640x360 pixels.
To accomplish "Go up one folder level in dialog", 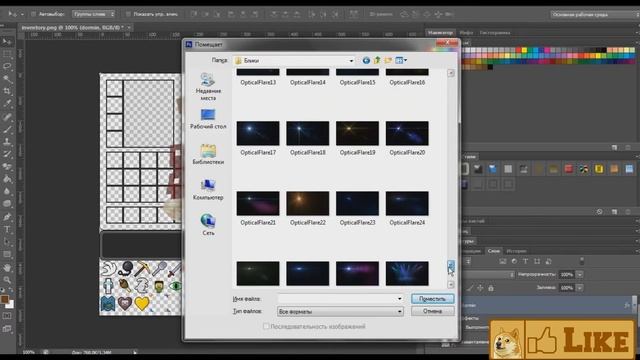I will click(x=377, y=60).
